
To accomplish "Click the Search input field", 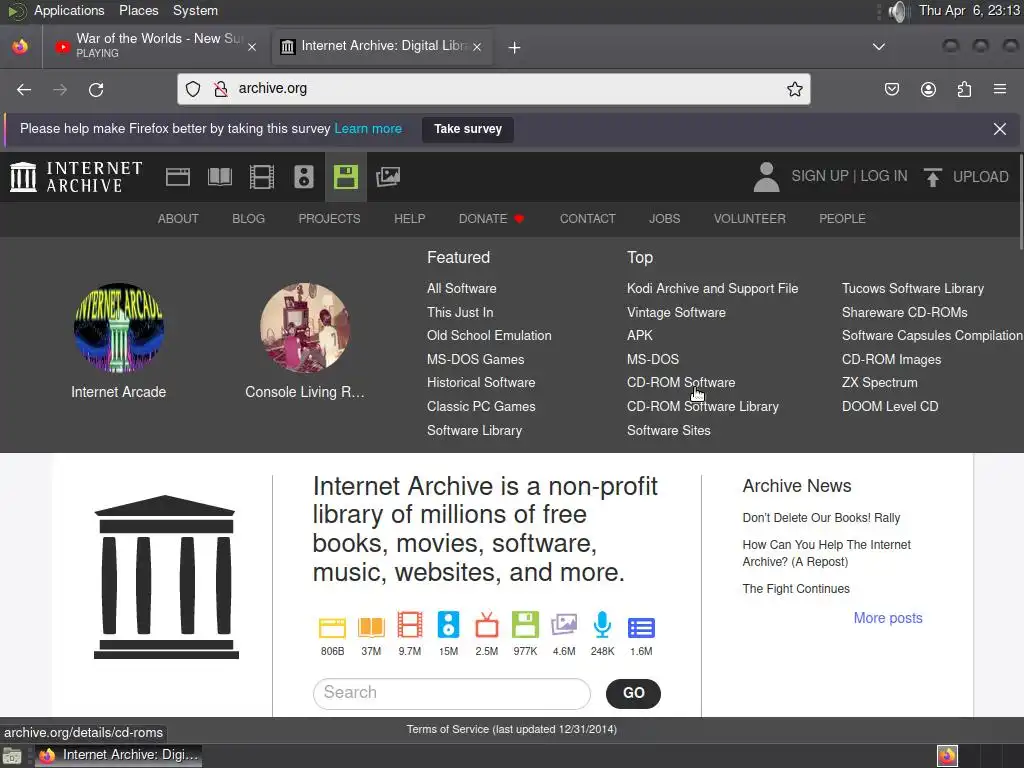I will (x=452, y=694).
